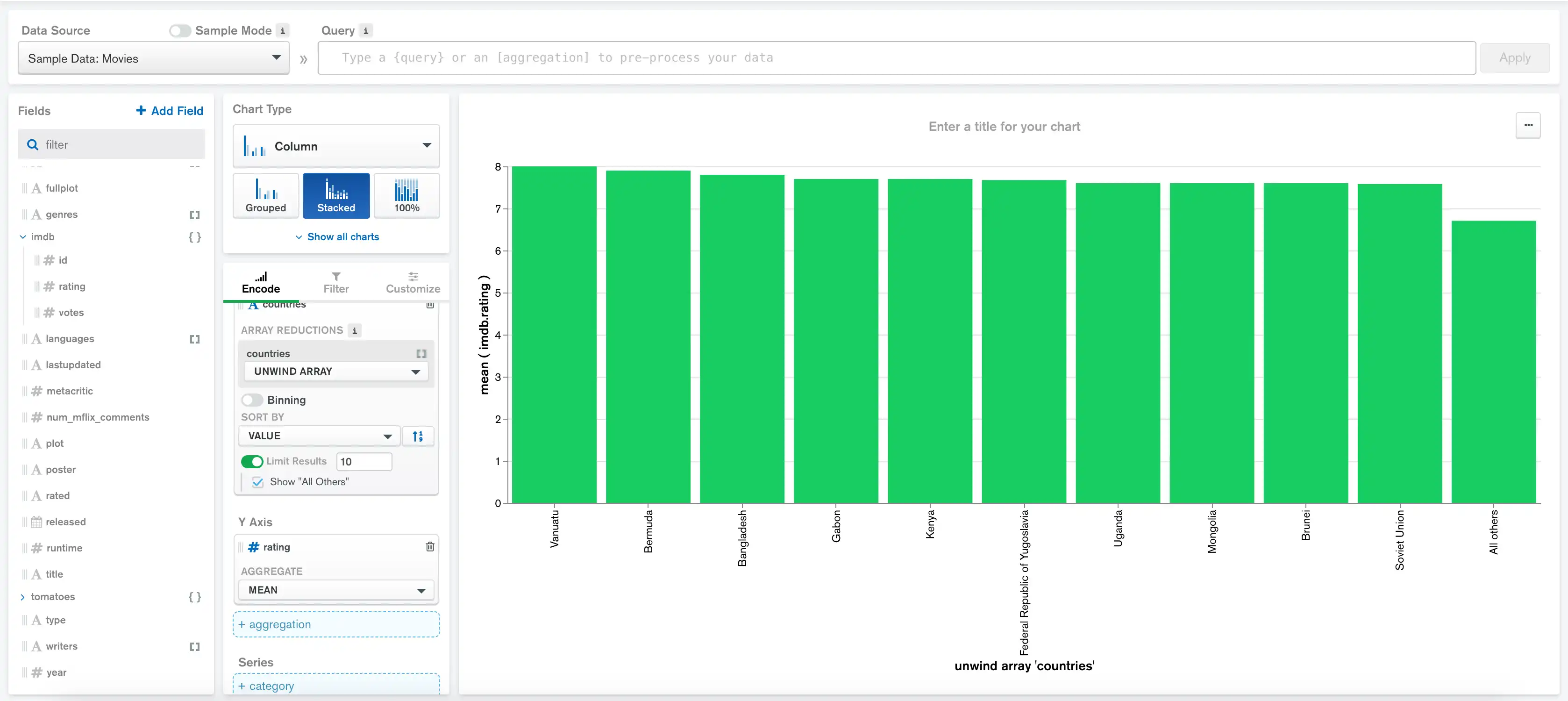This screenshot has height=701, width=1568.
Task: Enable the Show All Others checkbox
Action: tap(257, 481)
